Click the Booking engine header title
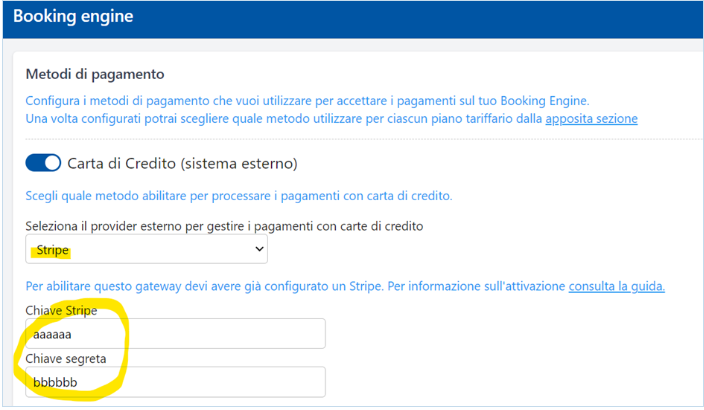Screen dimensions: 704x410 tap(72, 17)
